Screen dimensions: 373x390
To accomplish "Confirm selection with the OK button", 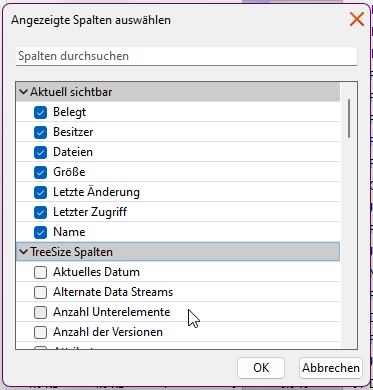I will (261, 368).
